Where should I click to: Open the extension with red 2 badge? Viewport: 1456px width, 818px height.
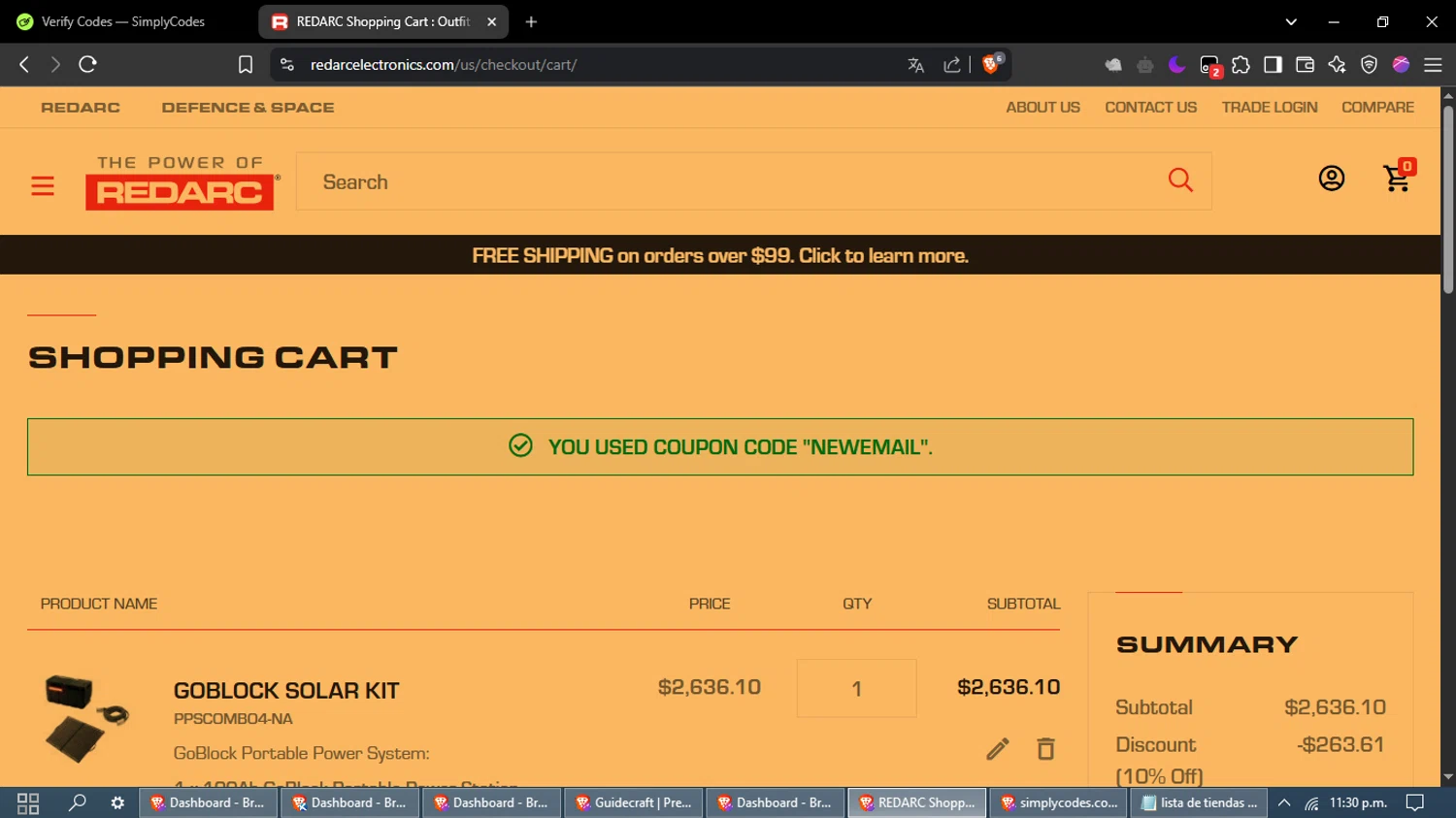1209,66
